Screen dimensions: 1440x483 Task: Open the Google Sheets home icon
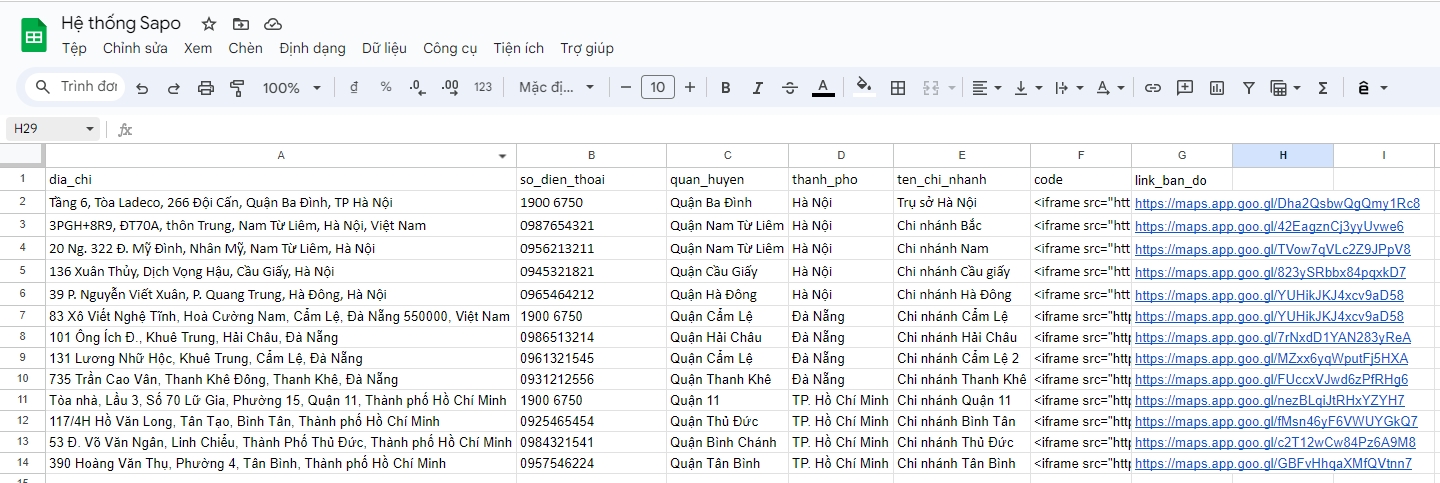click(x=34, y=36)
